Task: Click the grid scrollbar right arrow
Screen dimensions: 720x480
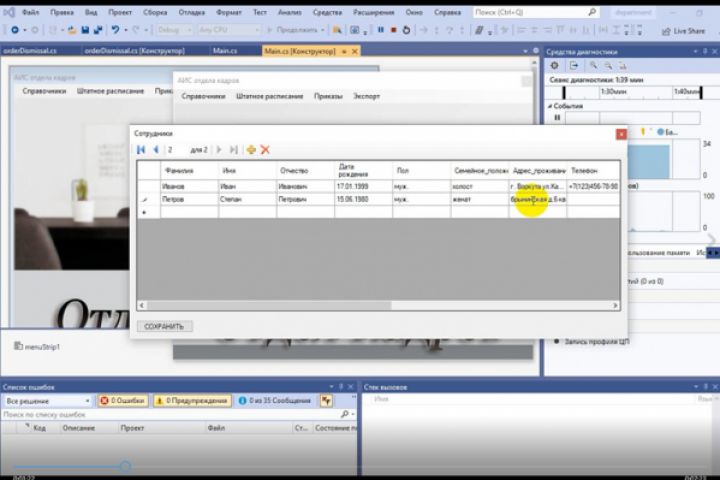Action: pyautogui.click(x=615, y=305)
